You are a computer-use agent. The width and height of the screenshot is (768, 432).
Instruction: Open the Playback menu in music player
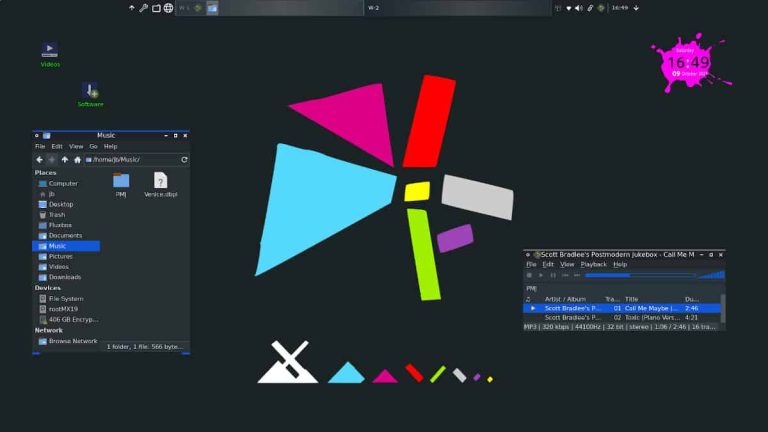point(594,264)
